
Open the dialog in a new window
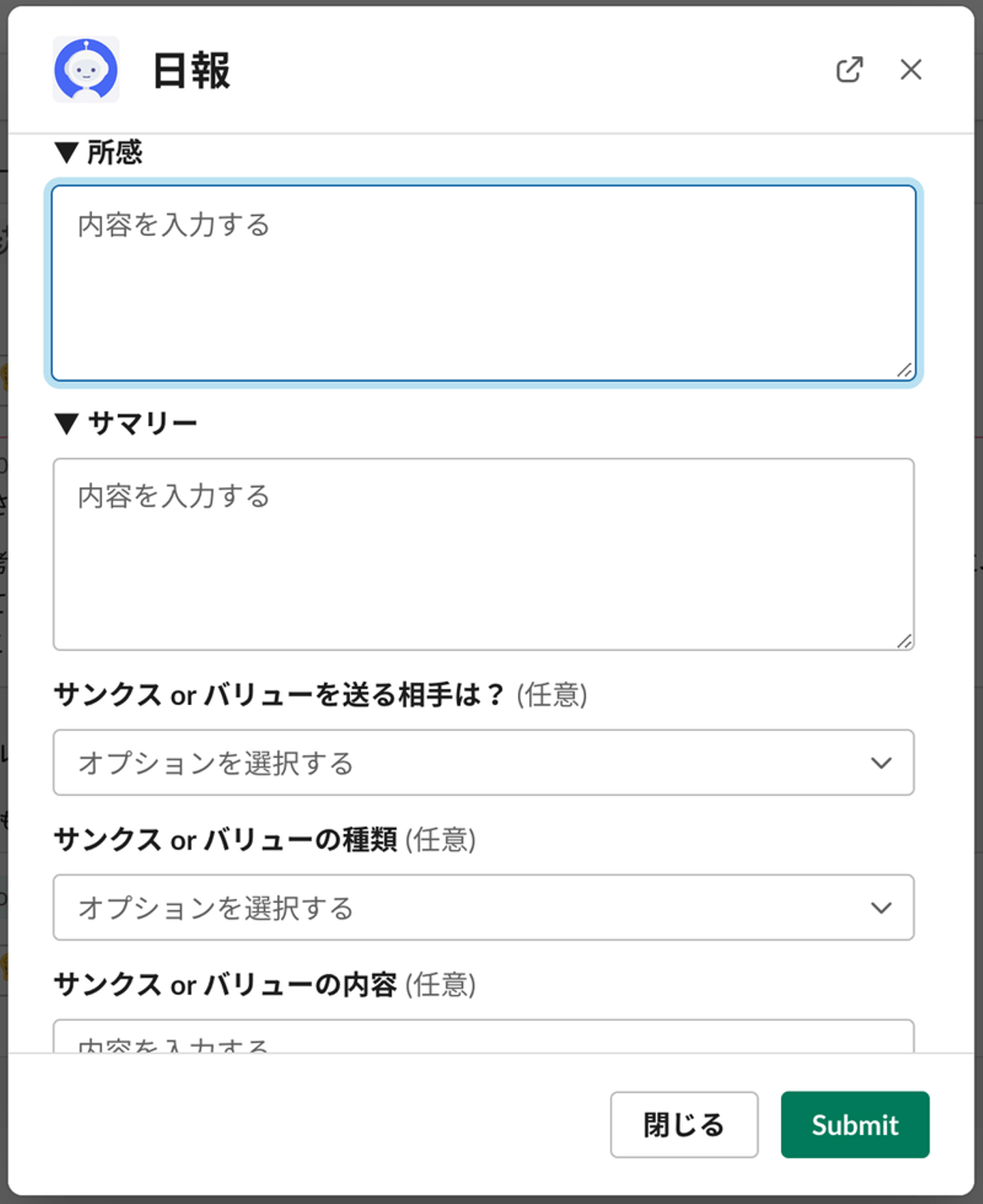point(849,70)
